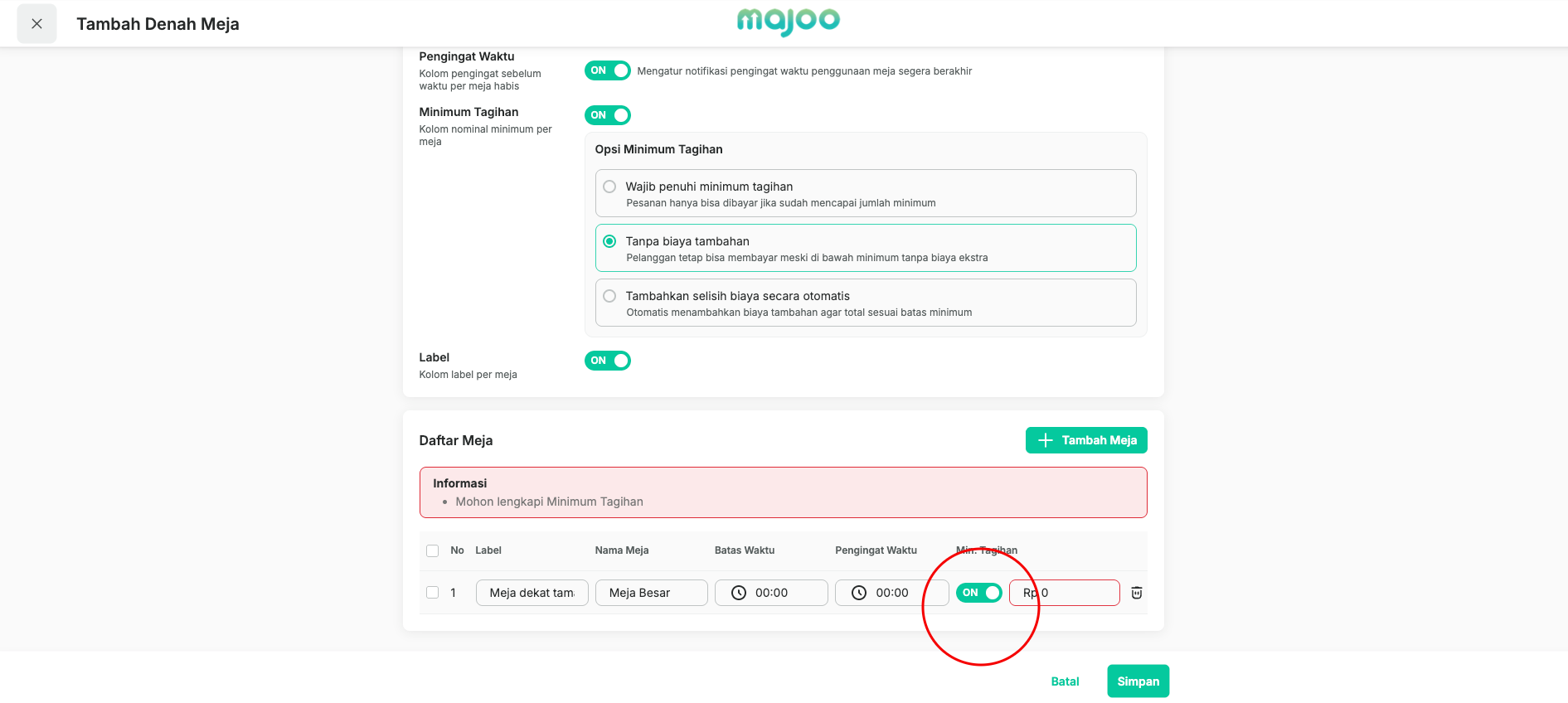Disable Min. Tagihan toggle for row 1

979,593
